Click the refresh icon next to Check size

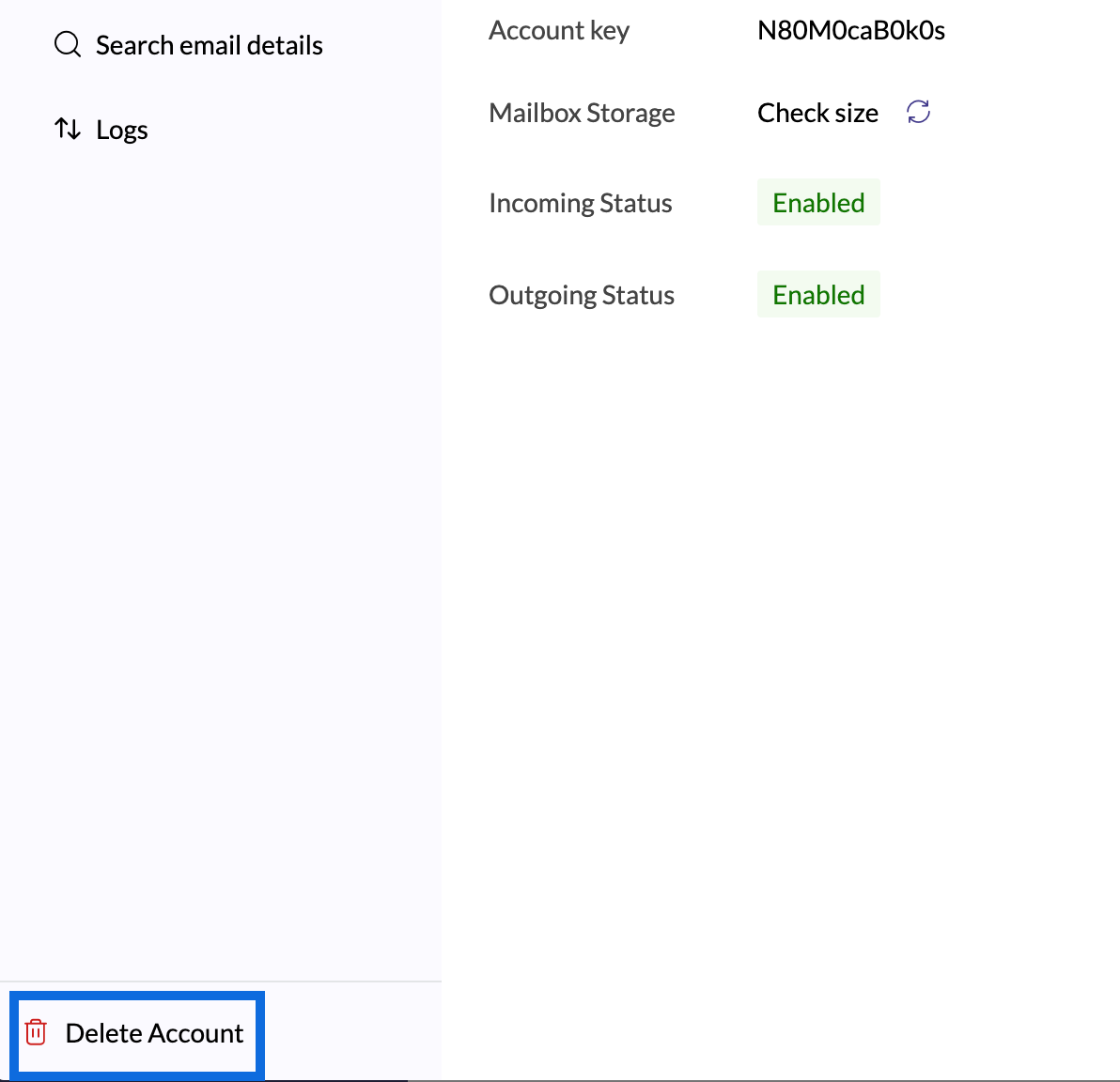pyautogui.click(x=918, y=112)
